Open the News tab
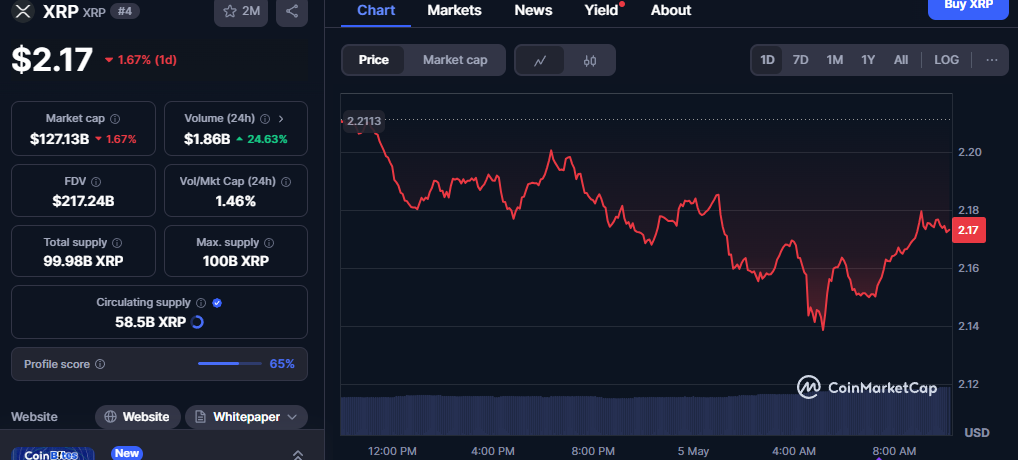The height and width of the screenshot is (460, 1018). click(x=533, y=10)
